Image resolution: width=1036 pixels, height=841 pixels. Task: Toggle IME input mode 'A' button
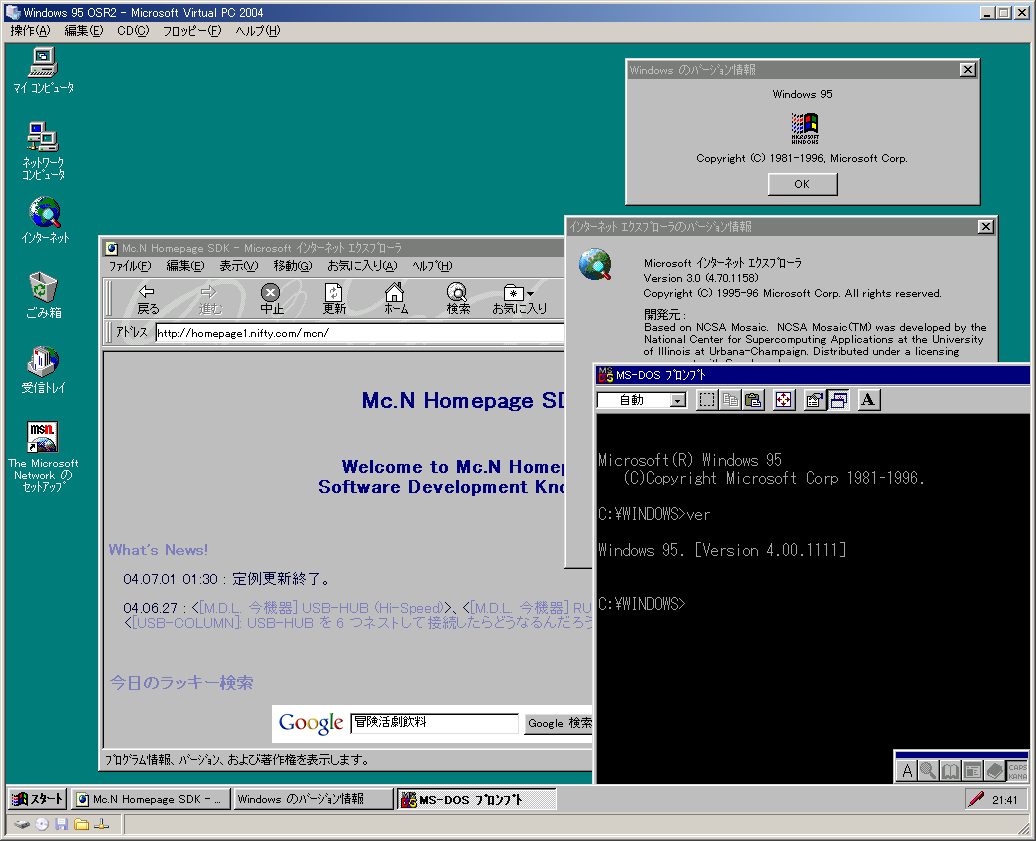[907, 771]
